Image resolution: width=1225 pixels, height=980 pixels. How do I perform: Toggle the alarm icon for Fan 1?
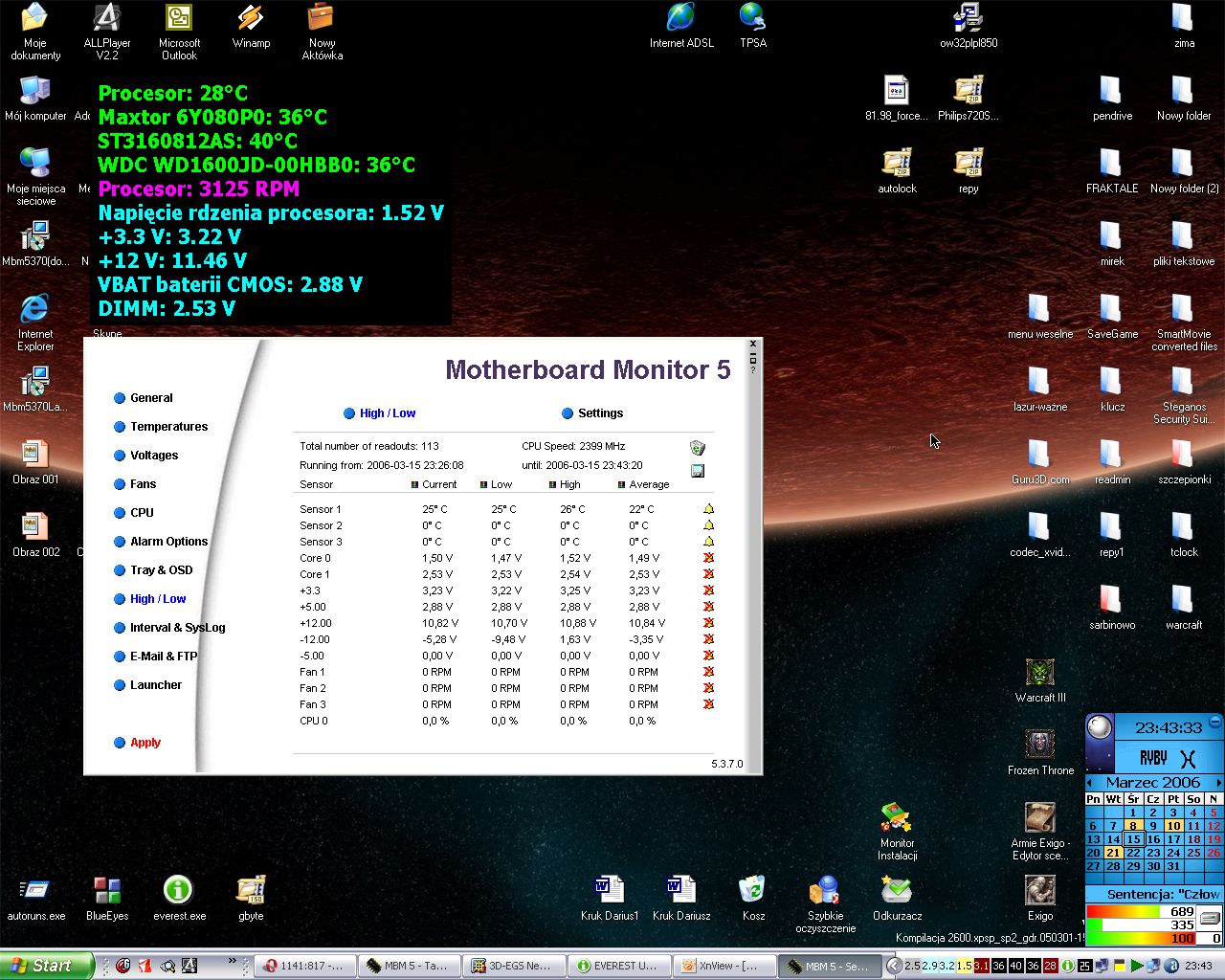[708, 672]
